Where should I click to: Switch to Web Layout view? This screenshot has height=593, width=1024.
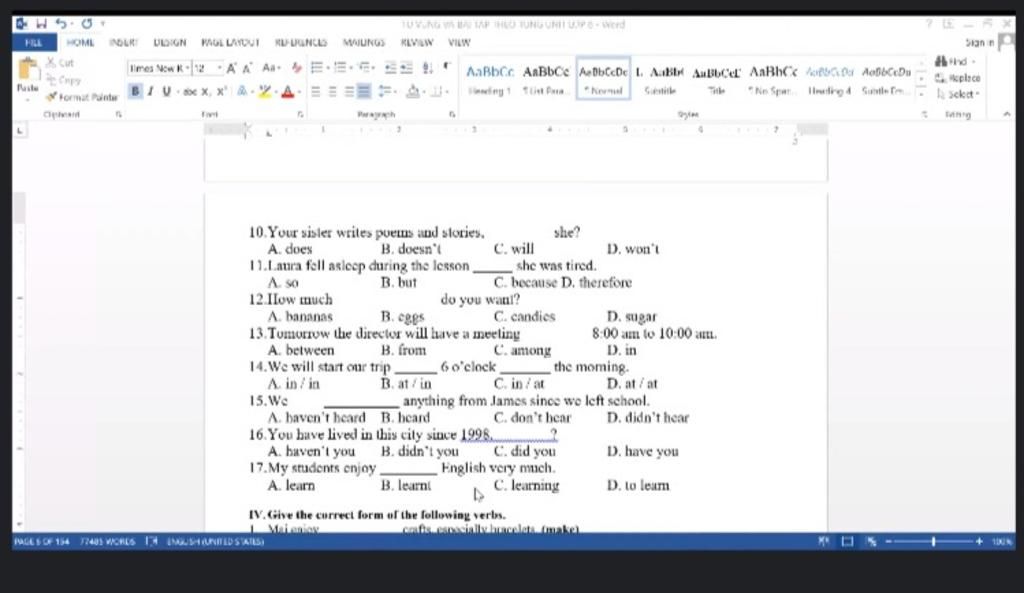871,541
